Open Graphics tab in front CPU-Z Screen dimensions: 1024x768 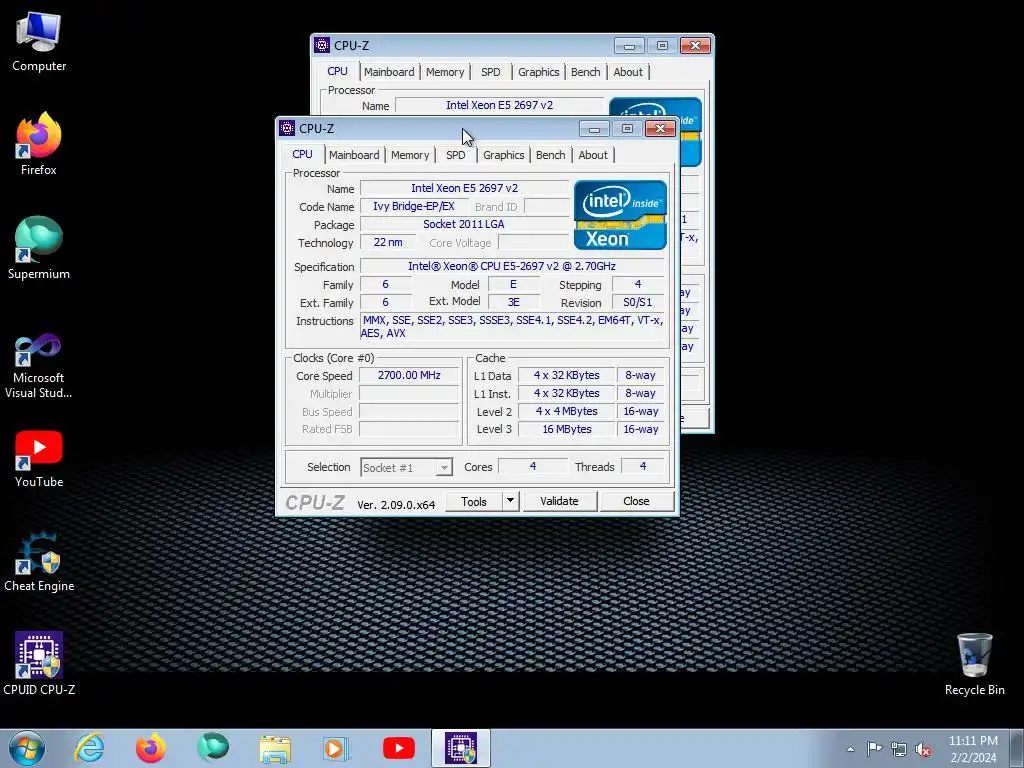point(504,155)
